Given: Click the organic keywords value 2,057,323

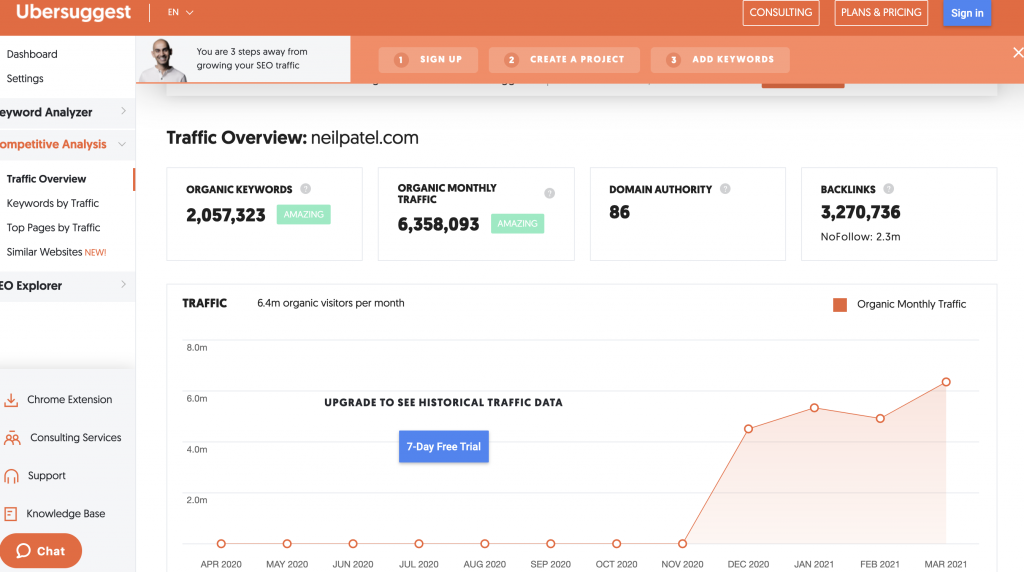Looking at the screenshot, I should coord(226,215).
